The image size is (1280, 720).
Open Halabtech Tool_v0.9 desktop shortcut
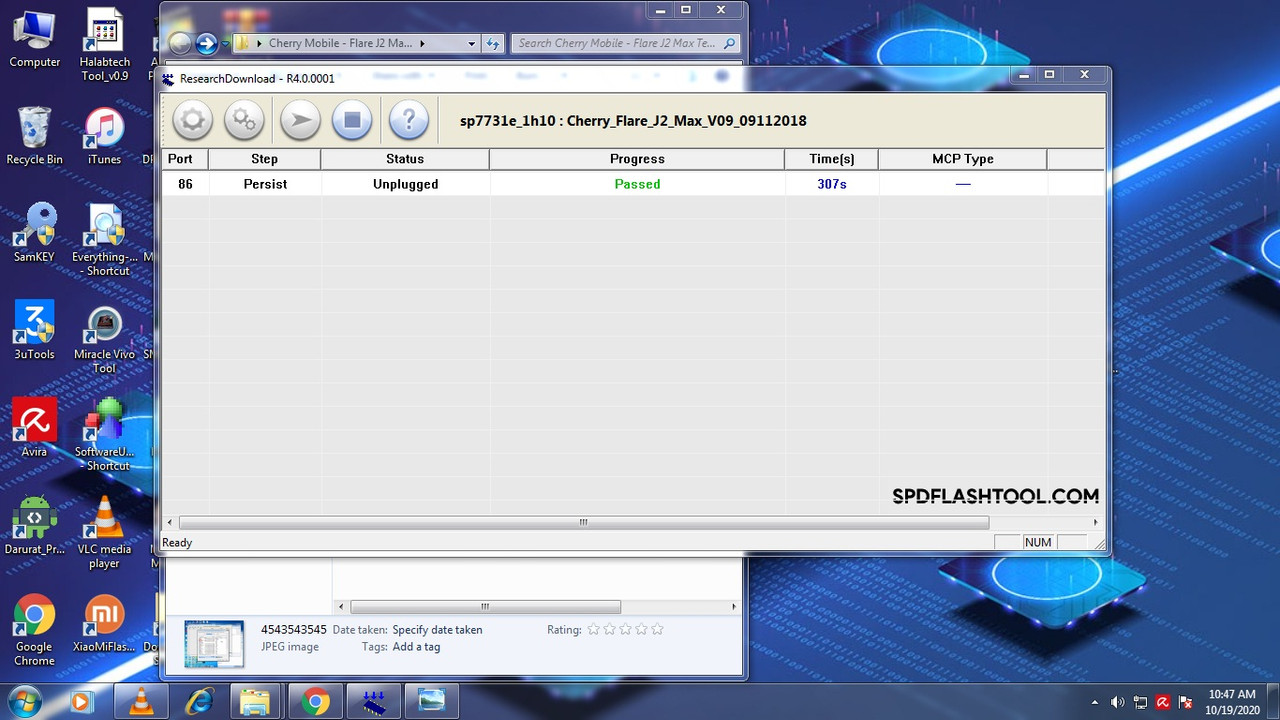point(105,45)
